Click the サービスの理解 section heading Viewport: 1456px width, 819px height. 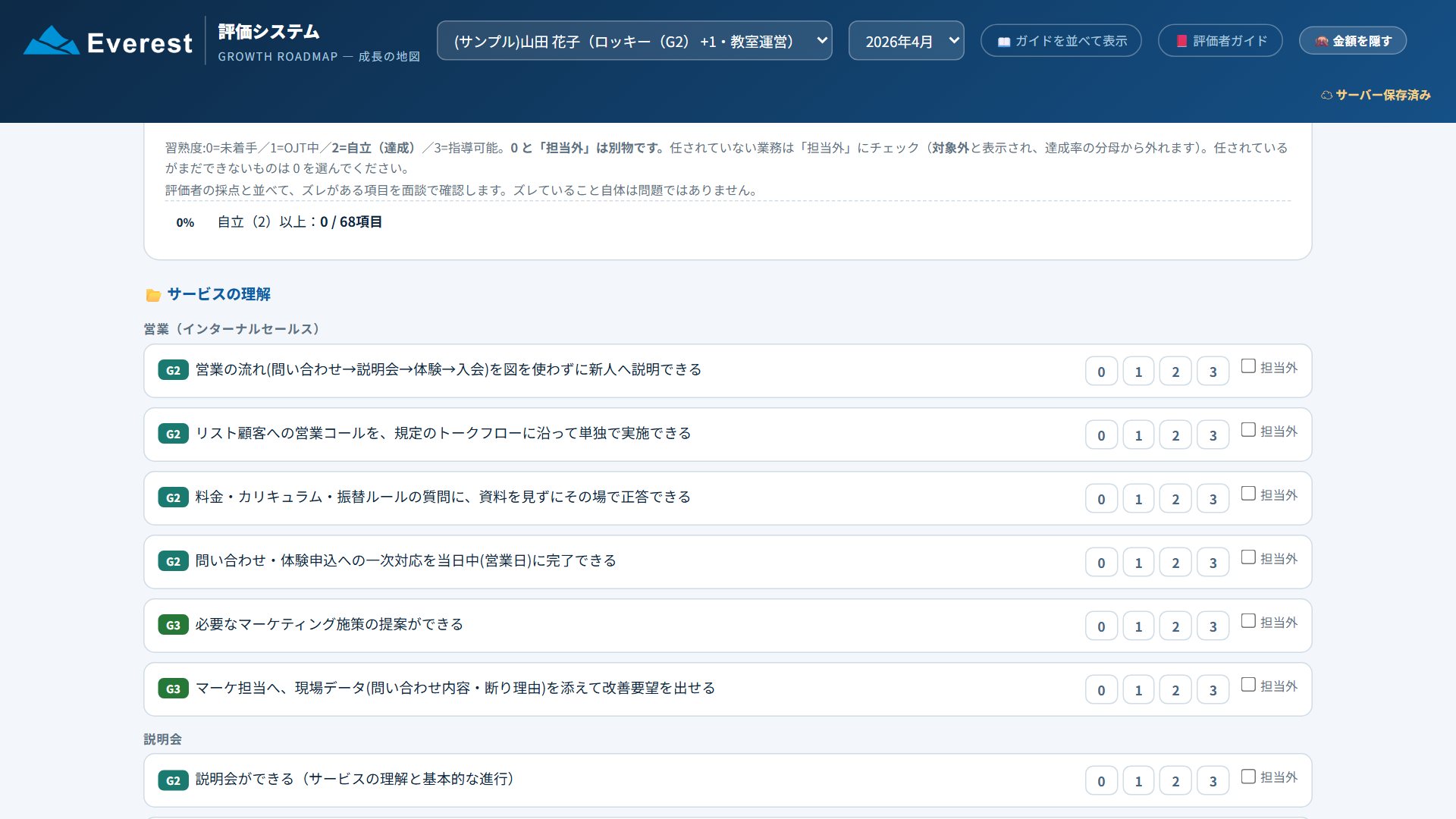coord(218,294)
